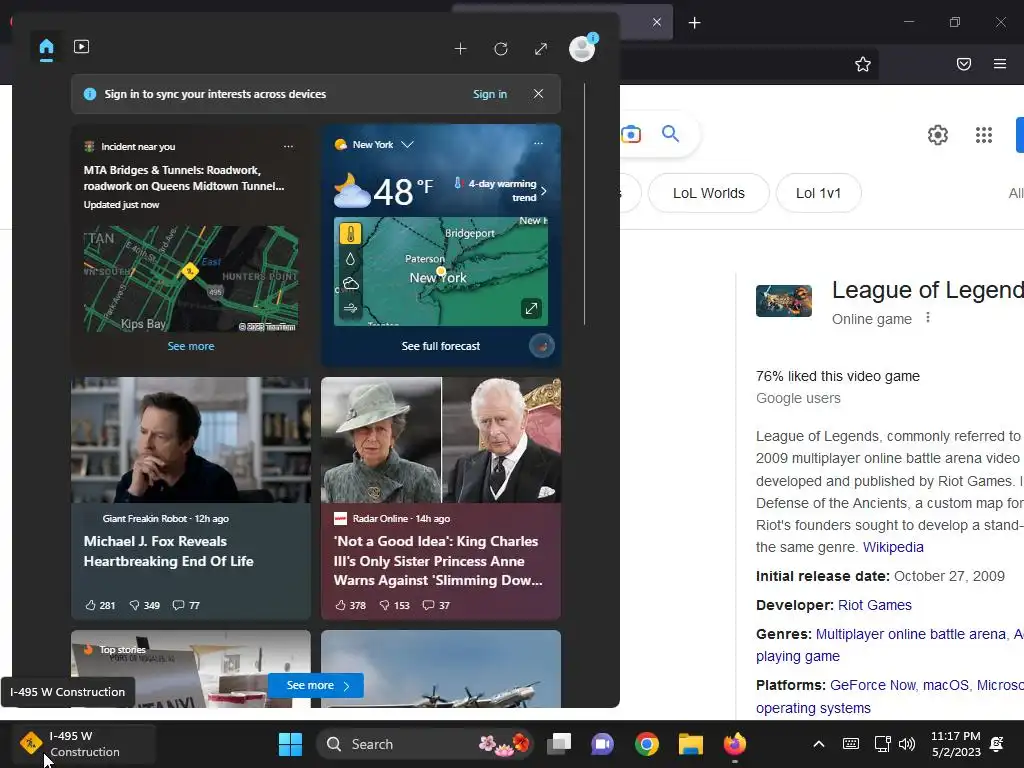Screen dimensions: 1024x768
Task: Select the wind map layer icon
Action: click(x=351, y=308)
